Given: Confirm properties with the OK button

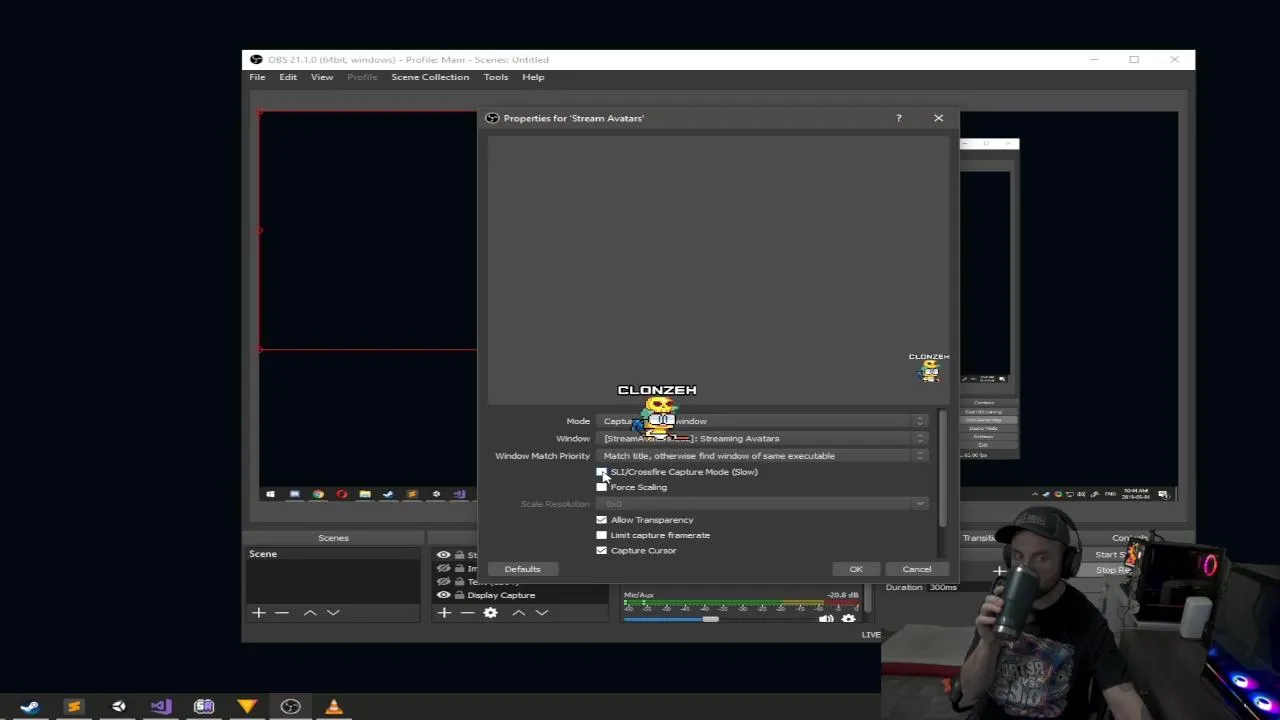Looking at the screenshot, I should tap(856, 569).
